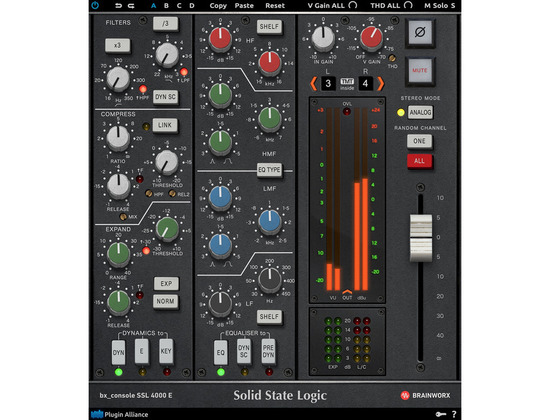Viewport: 550px width, 420px height.
Task: Toggle the plugin power bypass icon
Action: click(95, 5)
